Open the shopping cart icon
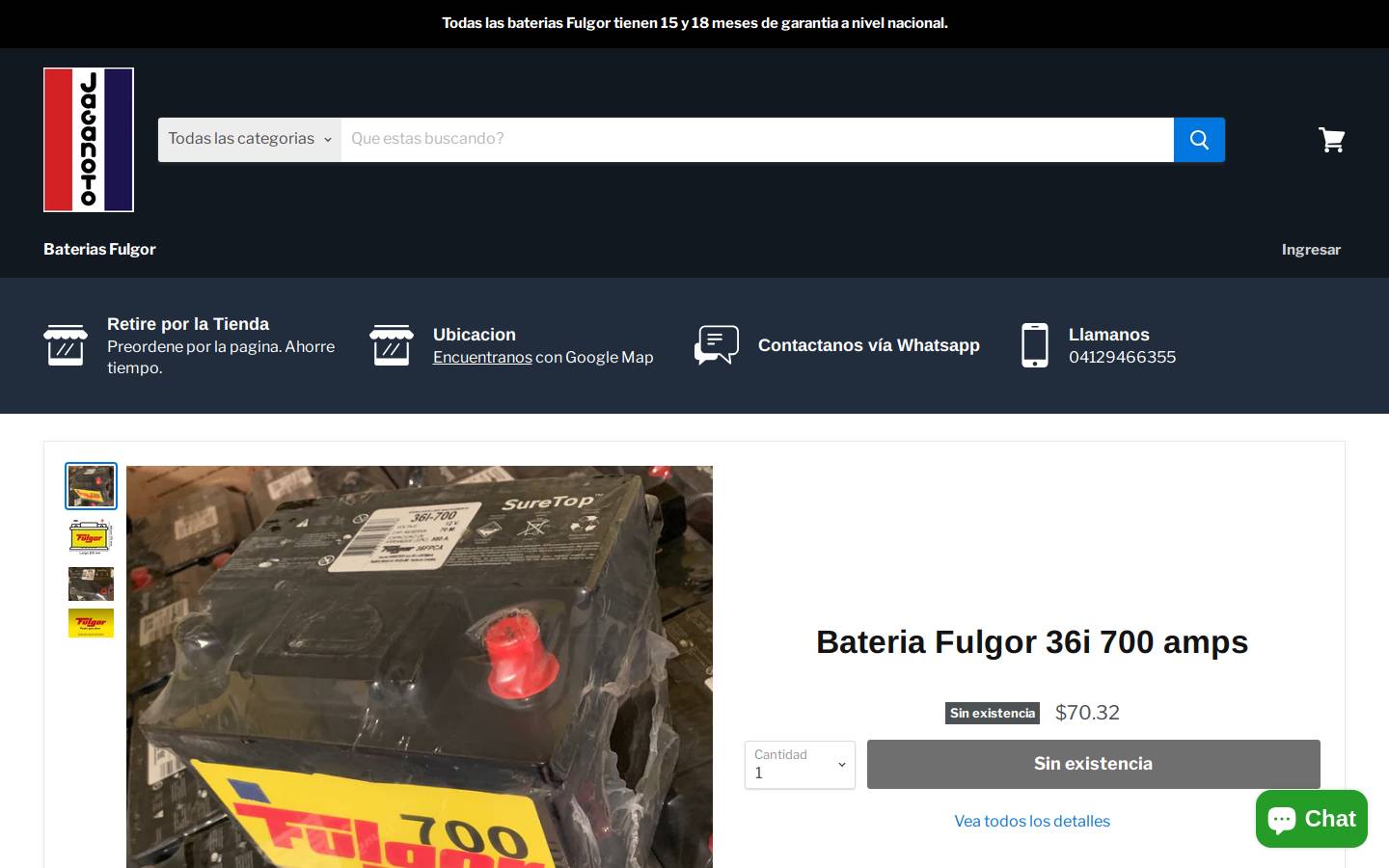This screenshot has height=868, width=1389. pos(1332,140)
